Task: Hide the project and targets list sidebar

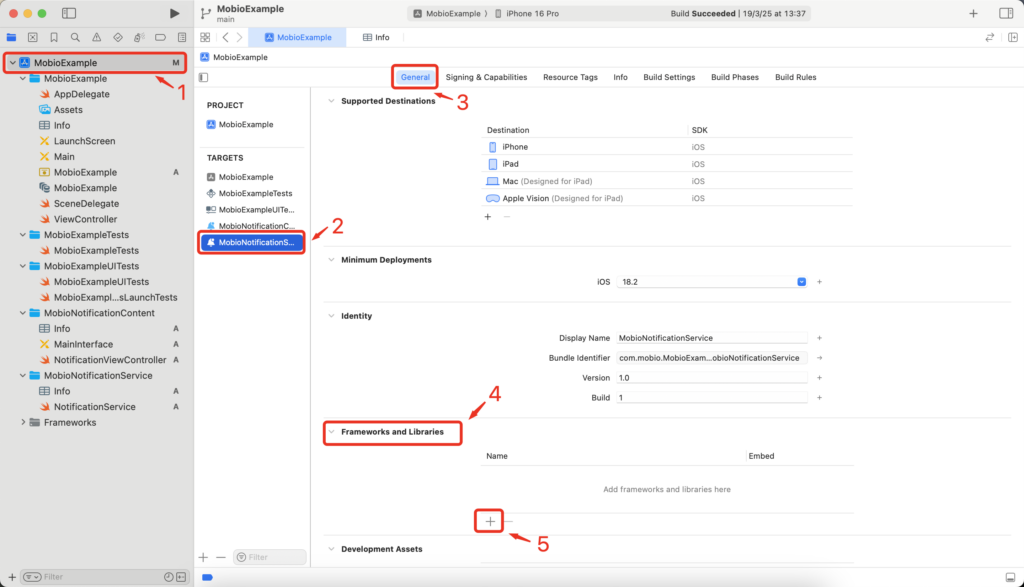Action: (x=204, y=77)
